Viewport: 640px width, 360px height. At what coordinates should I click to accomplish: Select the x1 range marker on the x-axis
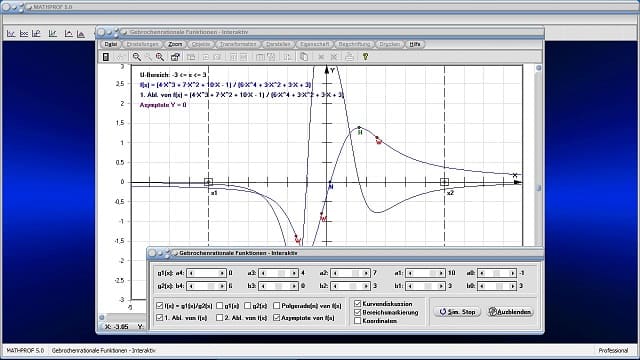(x=208, y=182)
